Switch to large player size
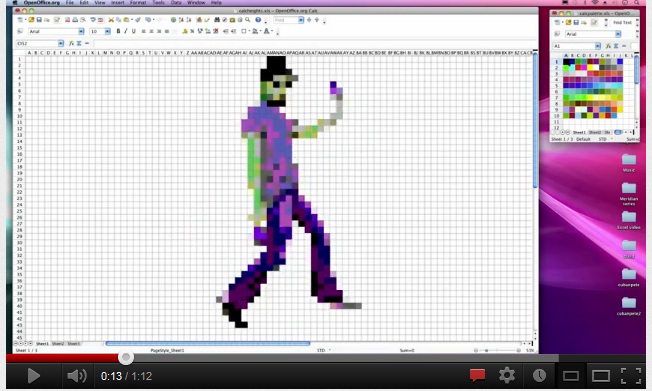The image size is (652, 391). pos(601,376)
